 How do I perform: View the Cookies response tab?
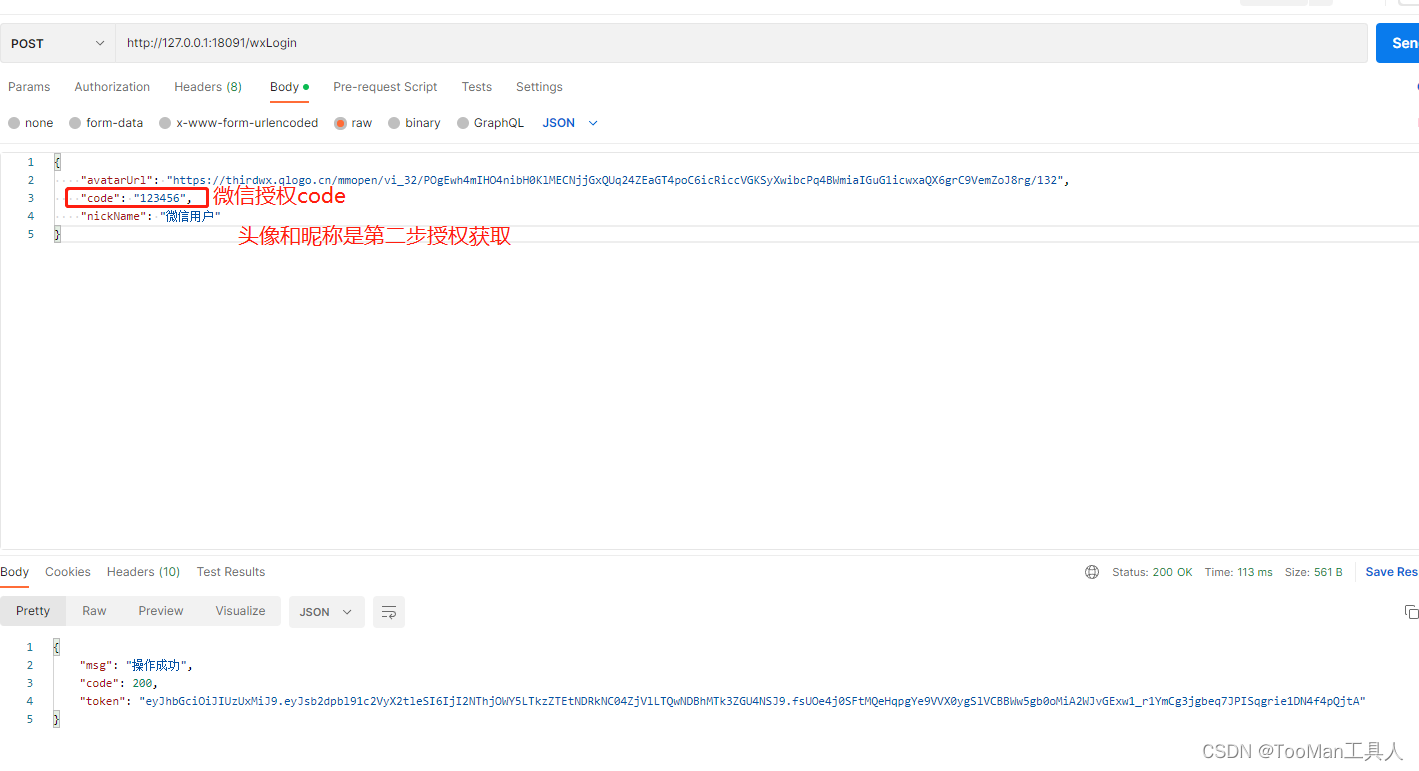67,572
